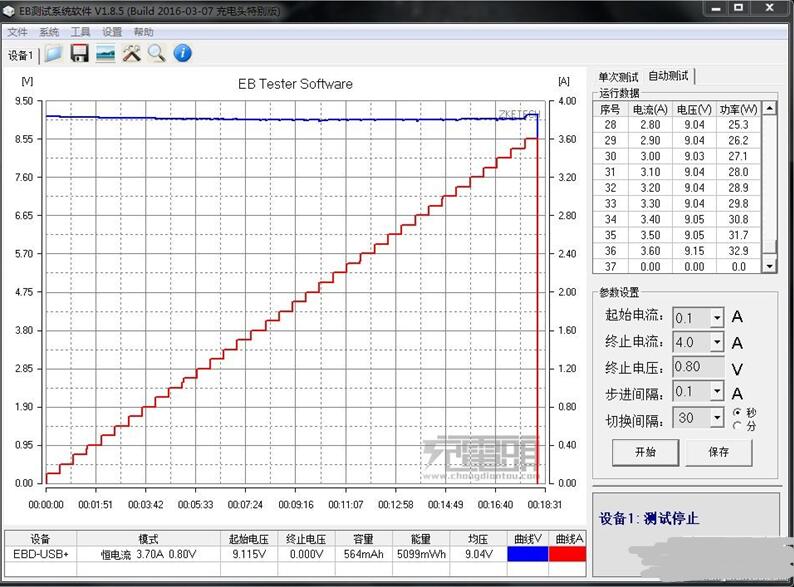Click the open folder toolbar icon
Image resolution: width=794 pixels, height=587 pixels.
(x=53, y=54)
